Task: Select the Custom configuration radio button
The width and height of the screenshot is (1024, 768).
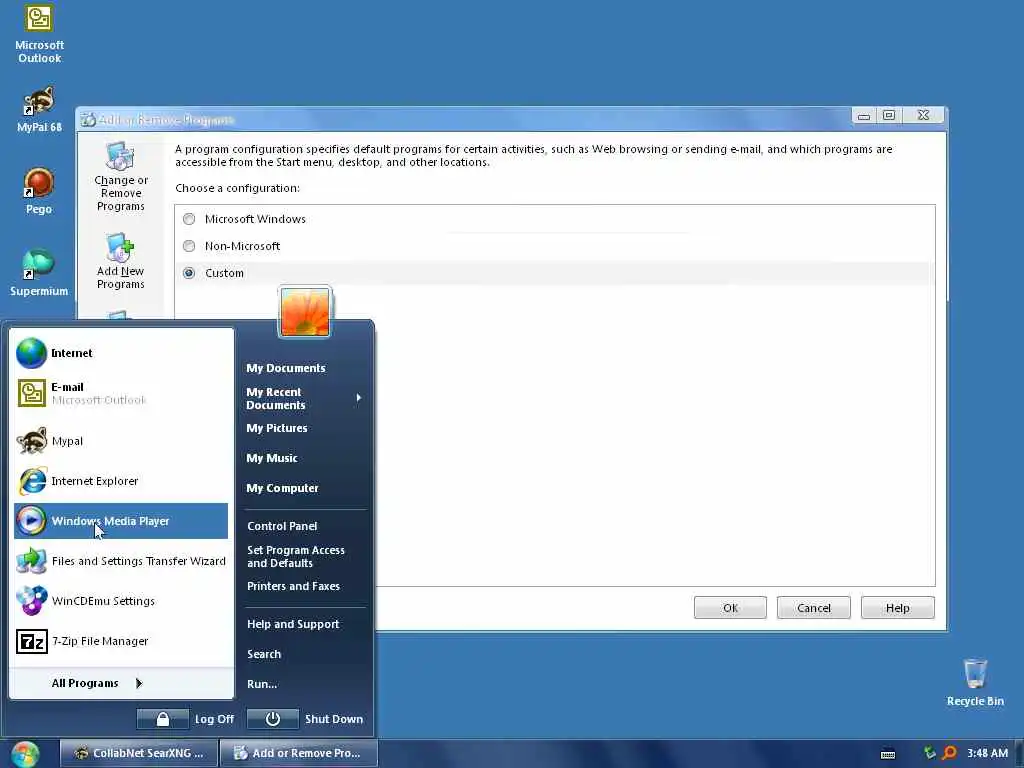Action: (x=189, y=273)
